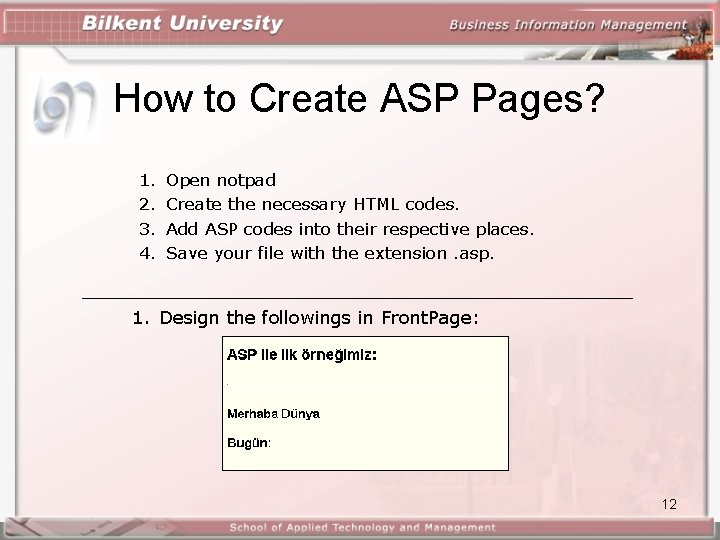720x540 pixels.
Task: Click School of Applied Technology and Management footer
Action: (362, 528)
